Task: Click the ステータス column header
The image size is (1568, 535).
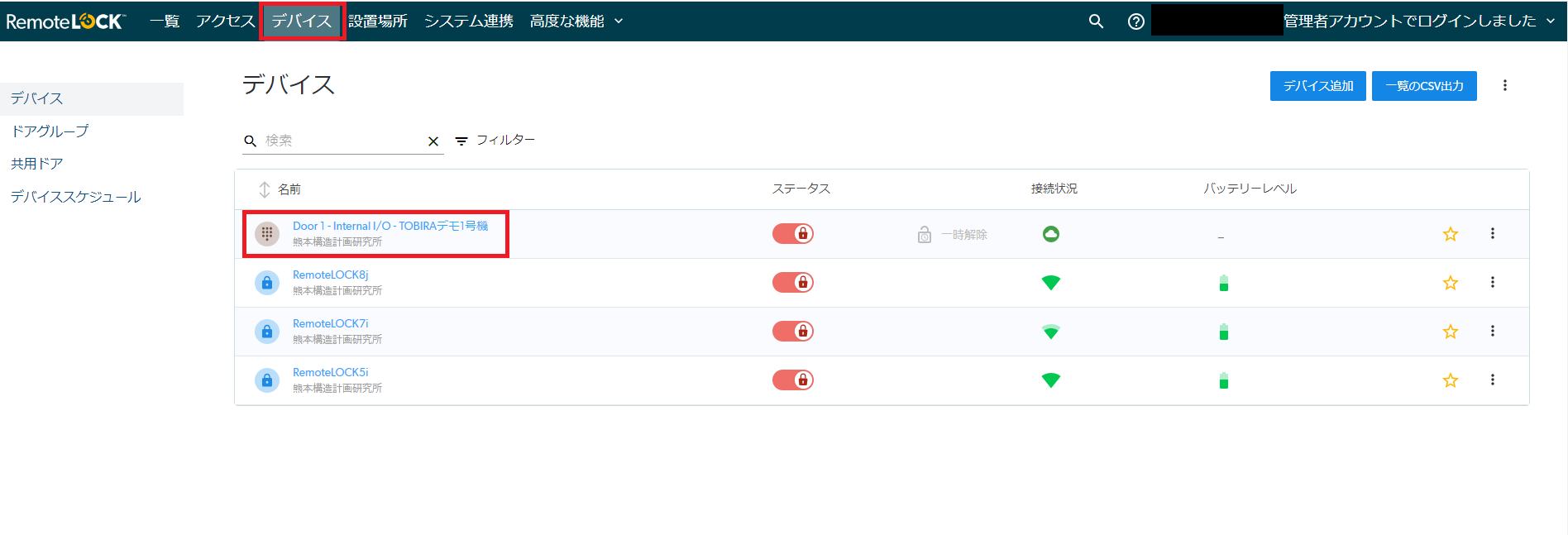Action: 801,189
